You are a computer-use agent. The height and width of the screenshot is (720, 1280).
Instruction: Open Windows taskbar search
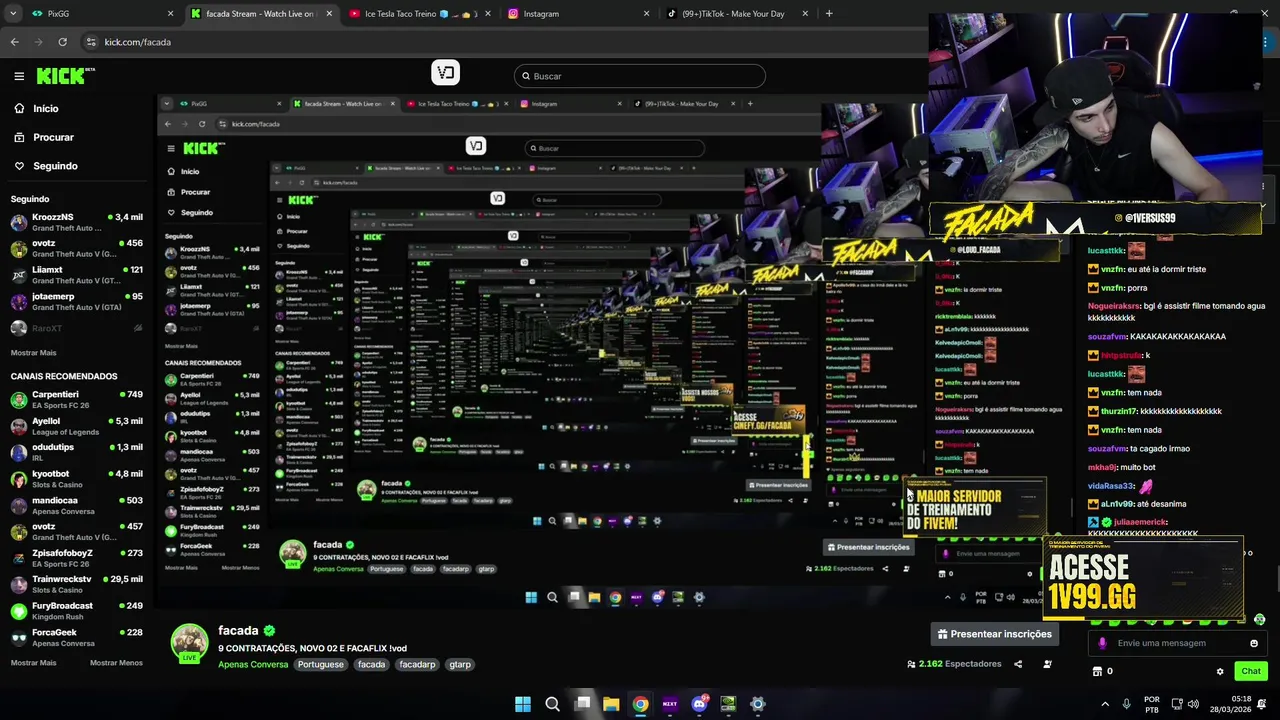click(x=552, y=704)
